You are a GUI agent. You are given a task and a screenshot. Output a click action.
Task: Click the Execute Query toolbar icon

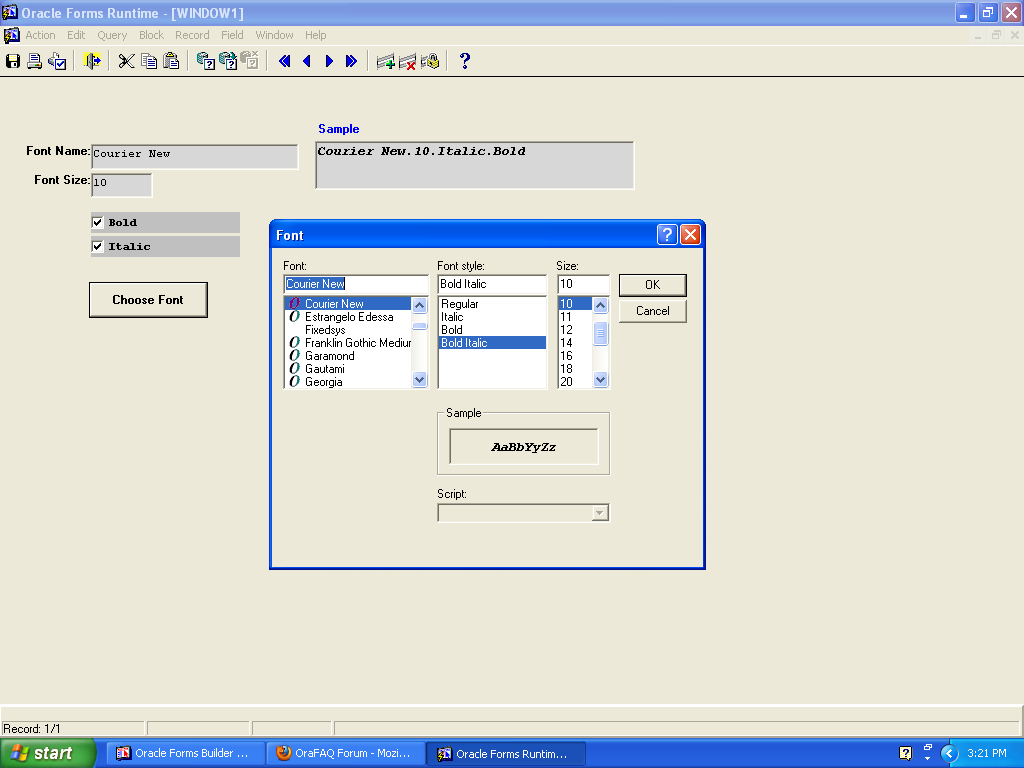click(228, 61)
